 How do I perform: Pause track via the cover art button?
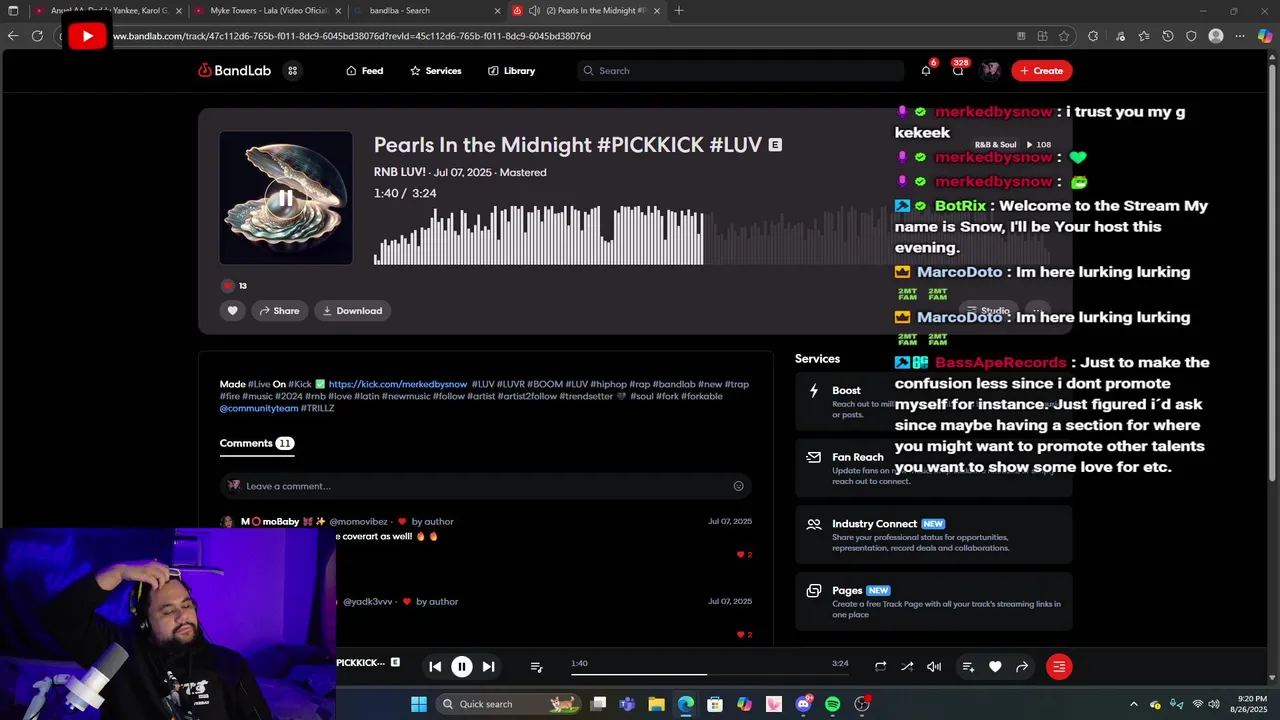286,198
